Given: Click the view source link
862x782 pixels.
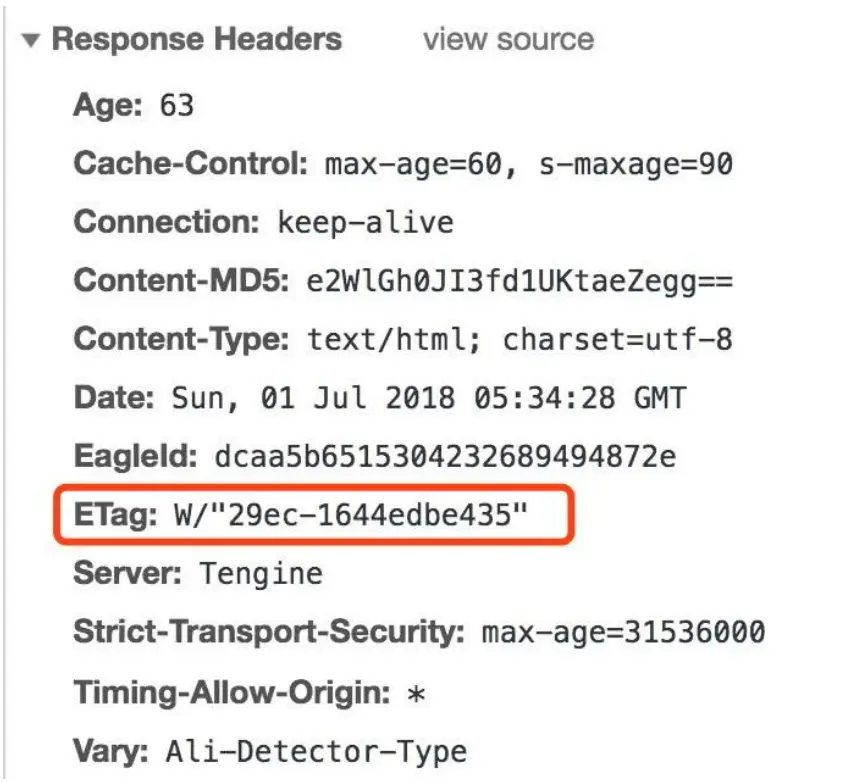Looking at the screenshot, I should click(508, 40).
